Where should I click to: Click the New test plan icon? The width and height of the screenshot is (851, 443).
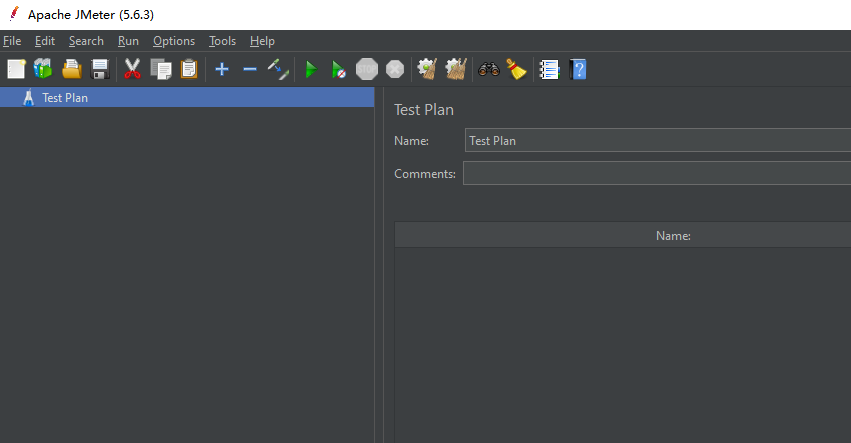click(x=16, y=69)
